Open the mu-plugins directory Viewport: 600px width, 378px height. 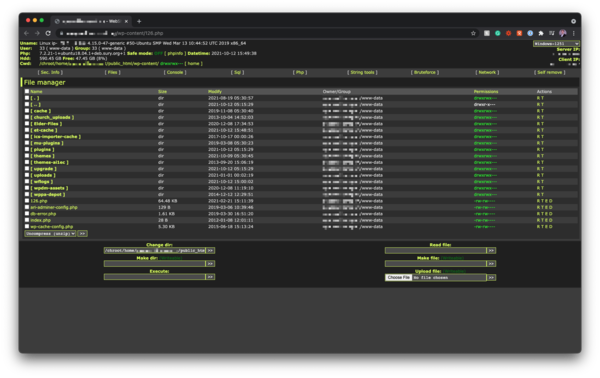pos(47,143)
